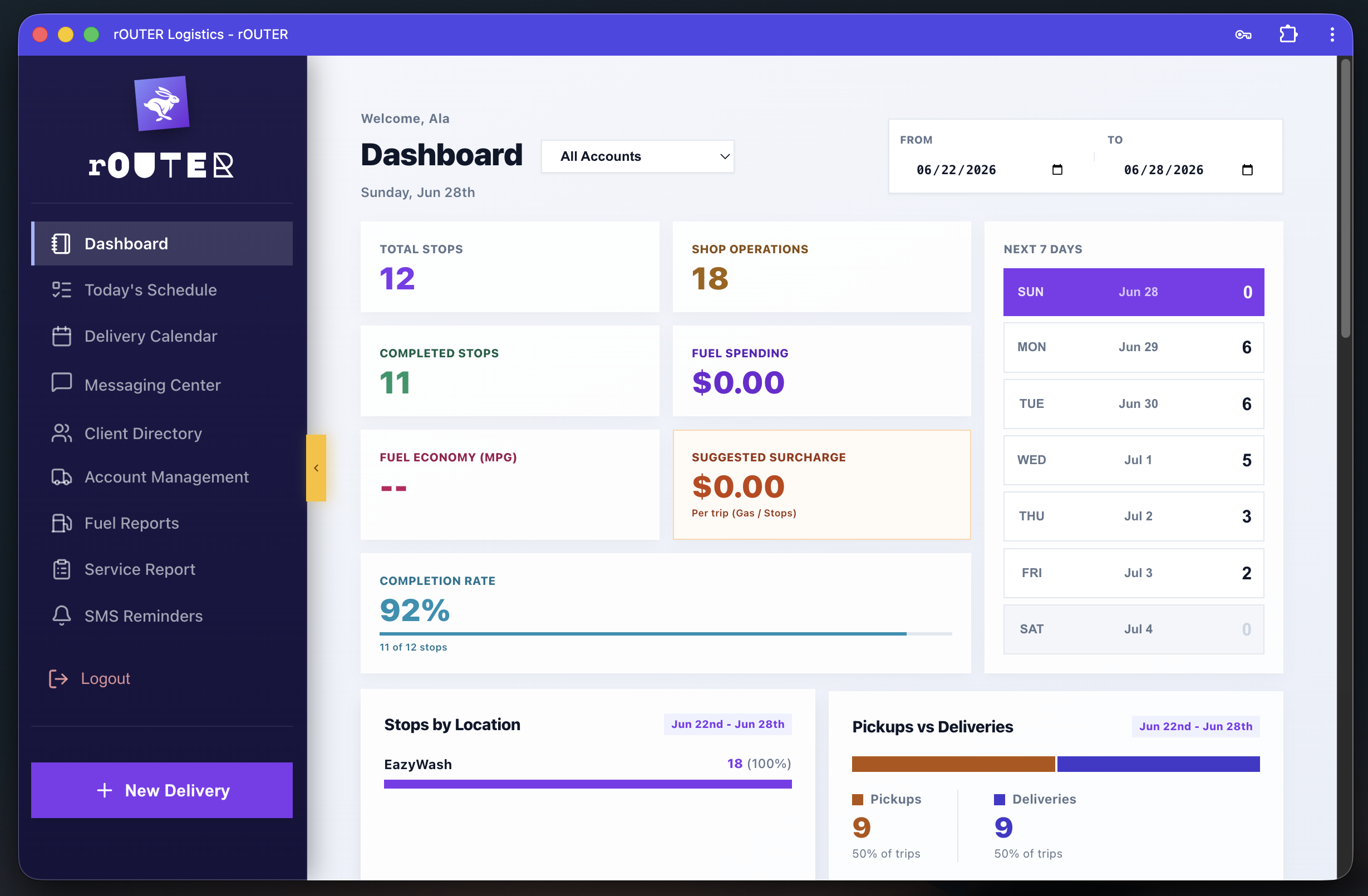Click the Service Report clipboard icon
This screenshot has width=1368, height=896.
pos(61,569)
